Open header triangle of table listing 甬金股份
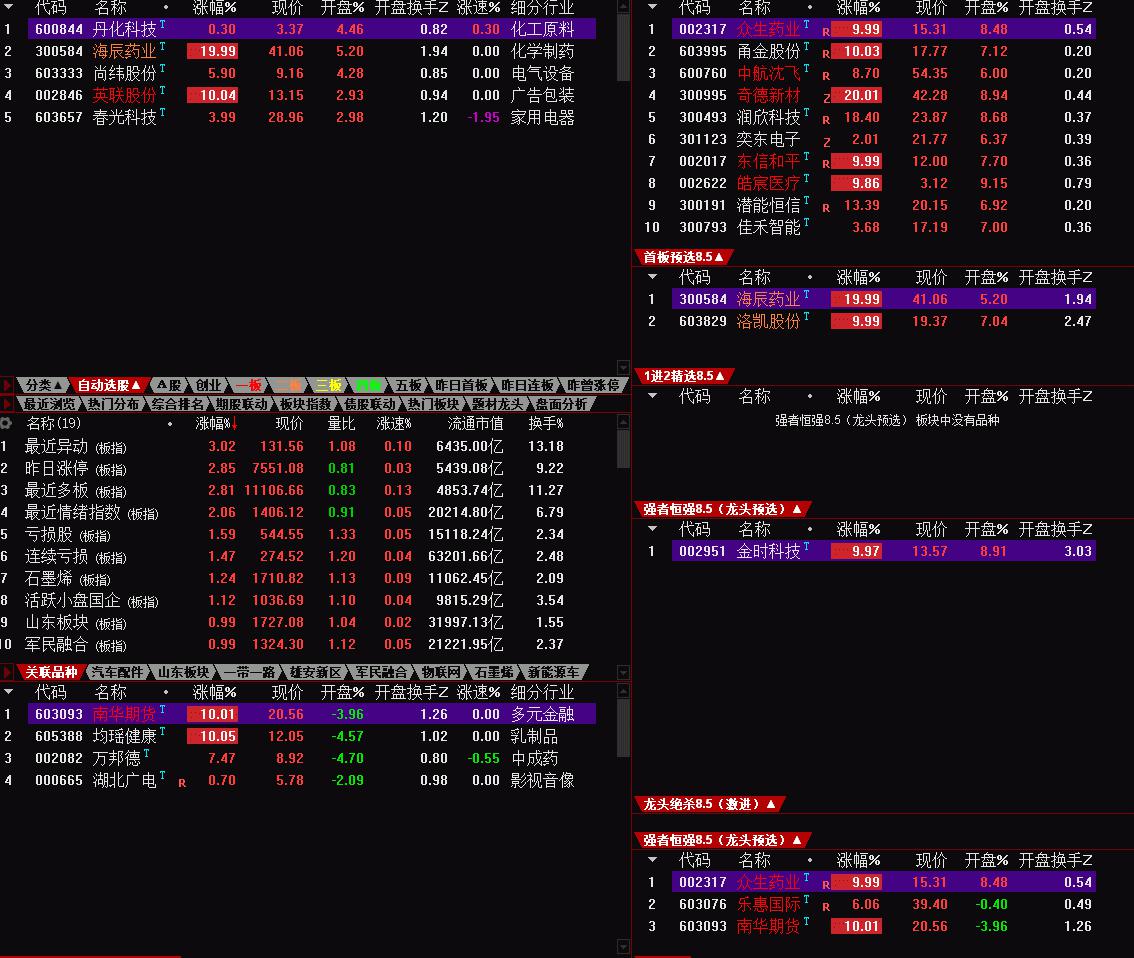This screenshot has height=958, width=1134. point(652,7)
